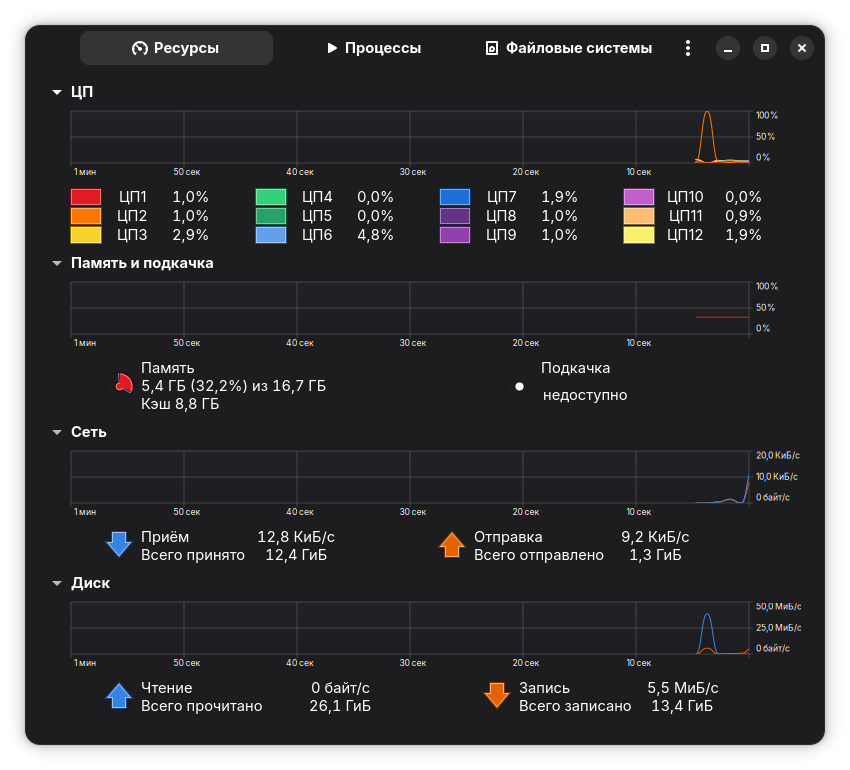Click total sent value 1,3 ГиБ
850x770 pixels.
pos(655,555)
